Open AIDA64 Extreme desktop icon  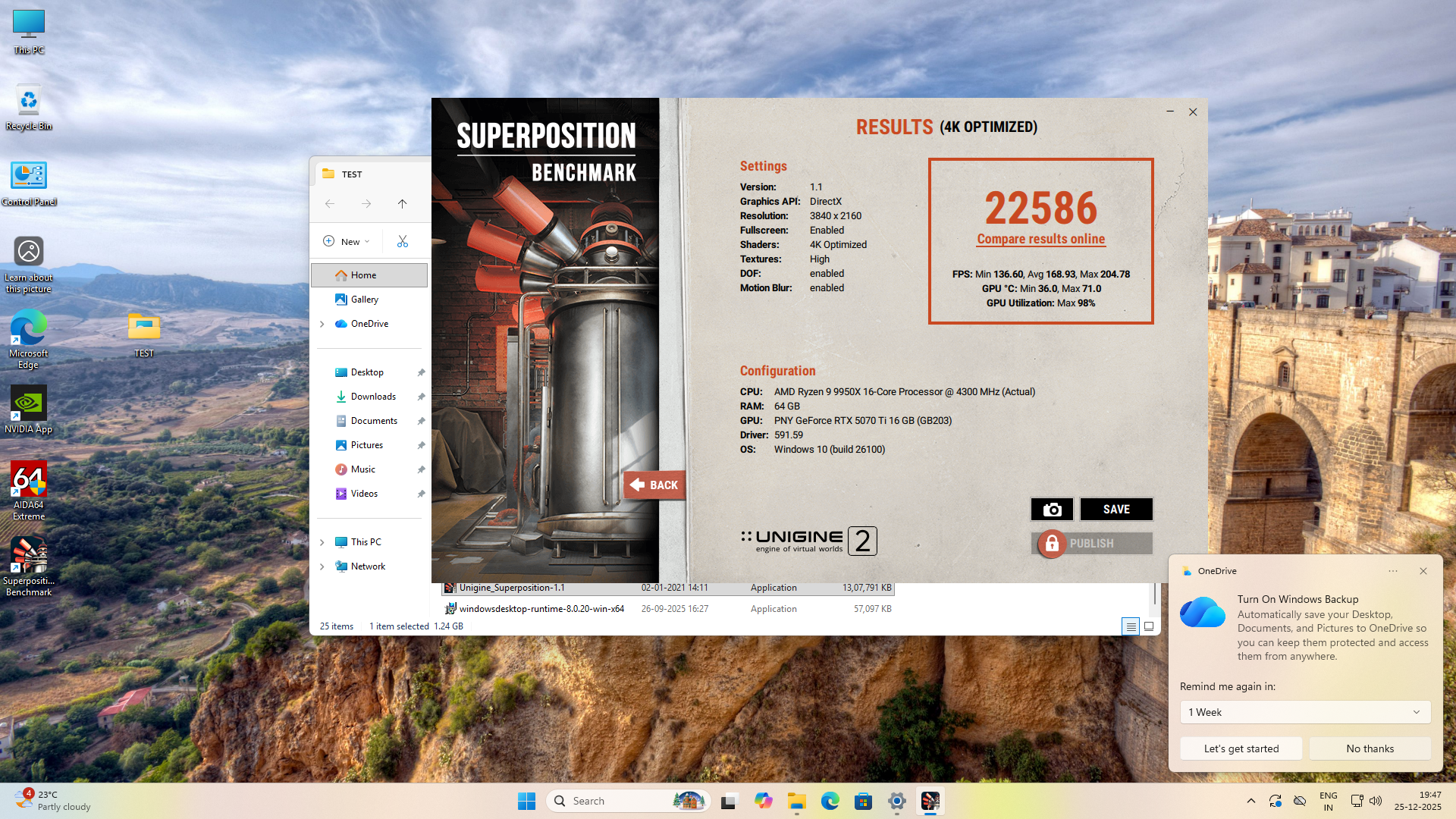[x=29, y=491]
